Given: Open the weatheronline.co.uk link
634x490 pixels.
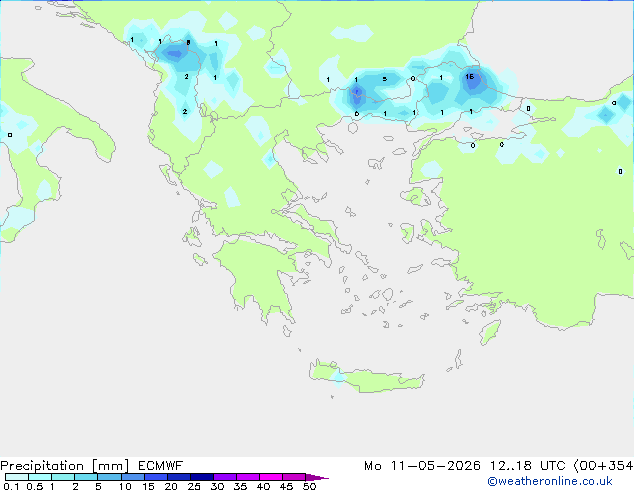Looking at the screenshot, I should [x=550, y=481].
